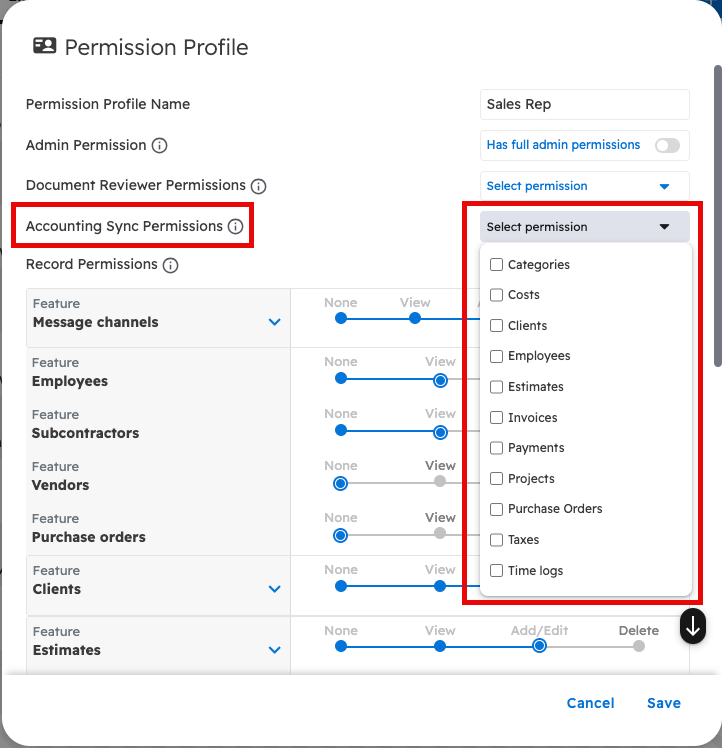
Task: Expand the Message channels feature chevron
Action: click(275, 323)
